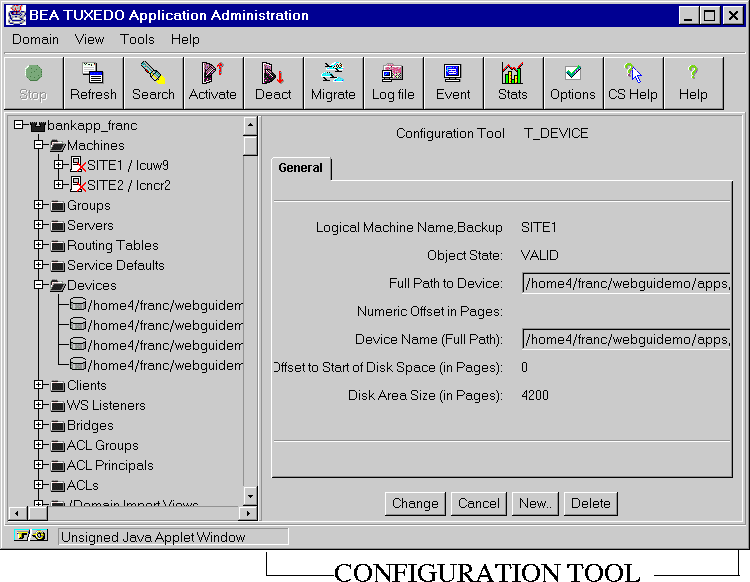
Task: Click the Machines open folder icon
Action: pos(58,145)
